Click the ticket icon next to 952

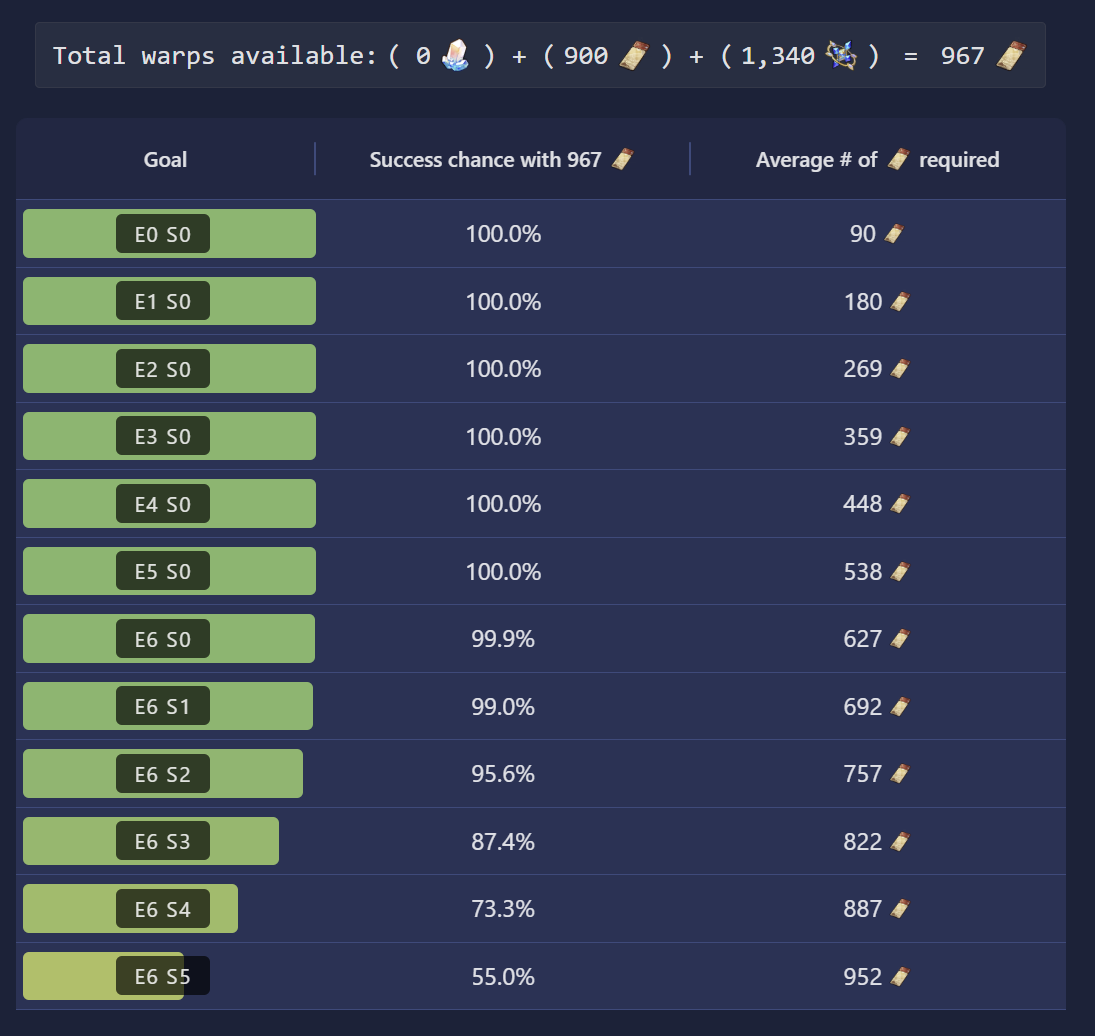tap(900, 976)
